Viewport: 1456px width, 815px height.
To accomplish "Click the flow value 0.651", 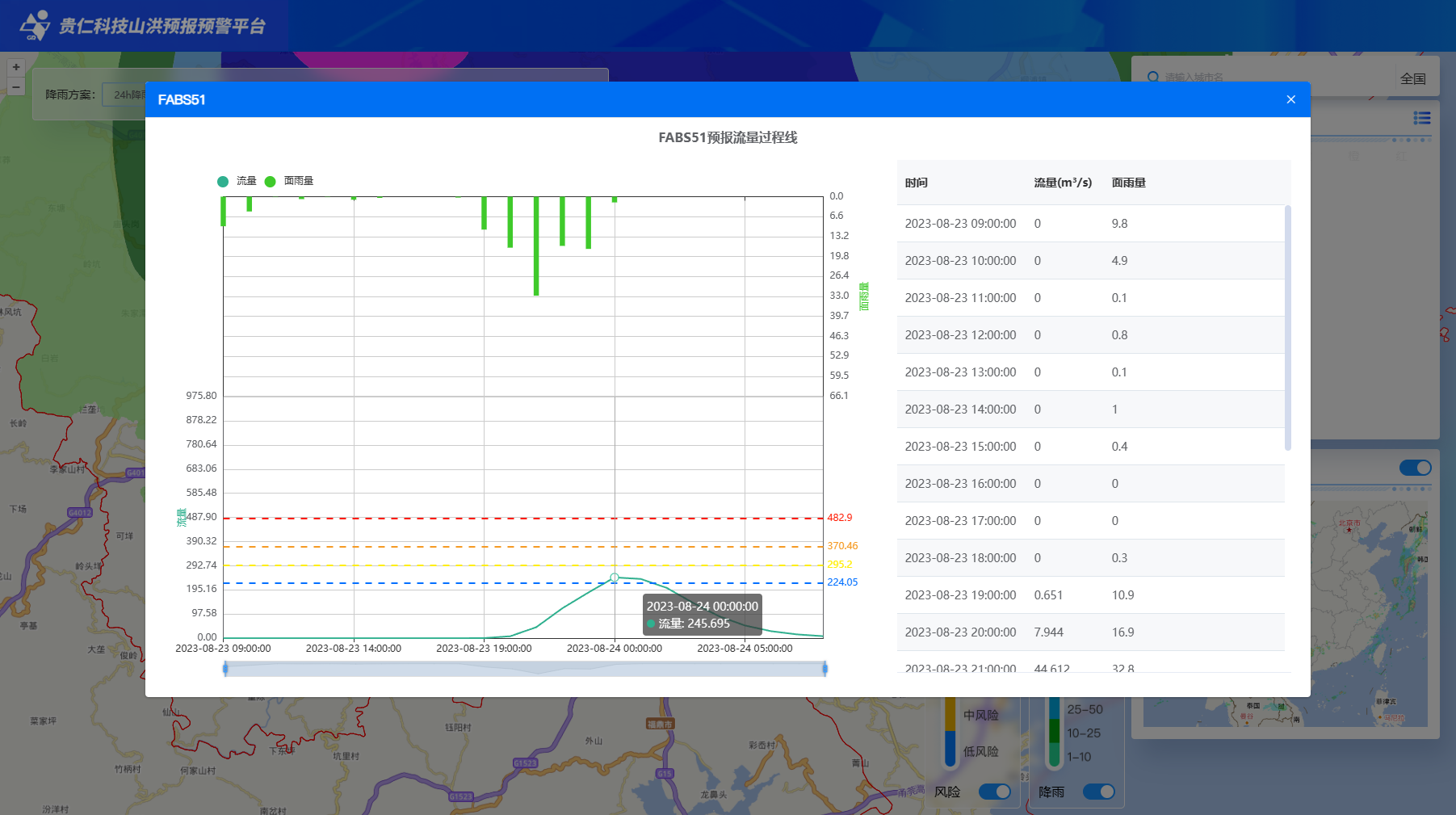I will [x=1048, y=595].
